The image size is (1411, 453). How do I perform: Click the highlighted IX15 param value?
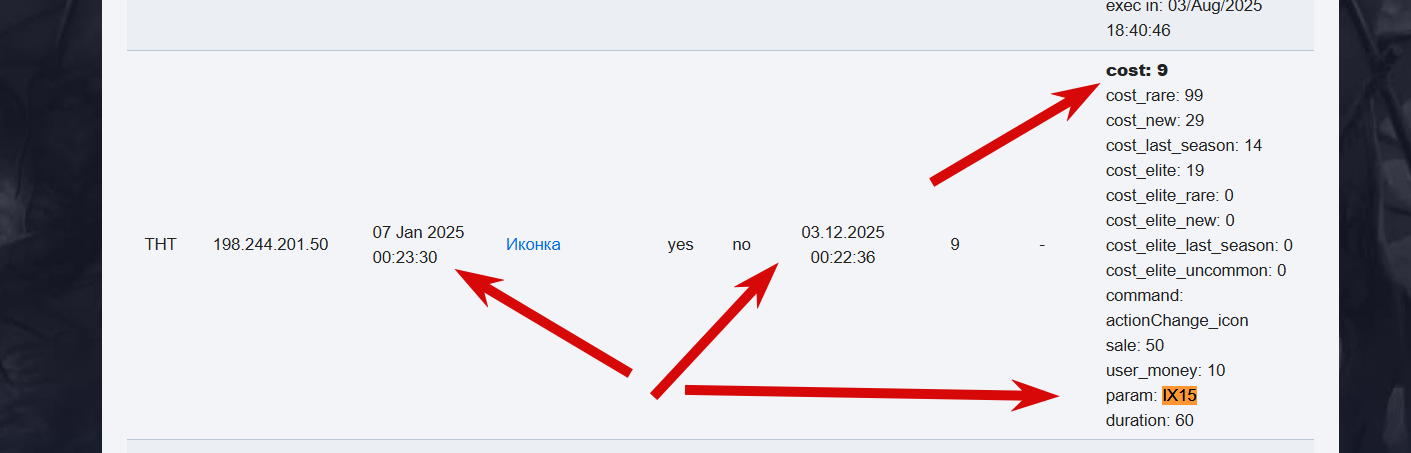[x=1179, y=396]
